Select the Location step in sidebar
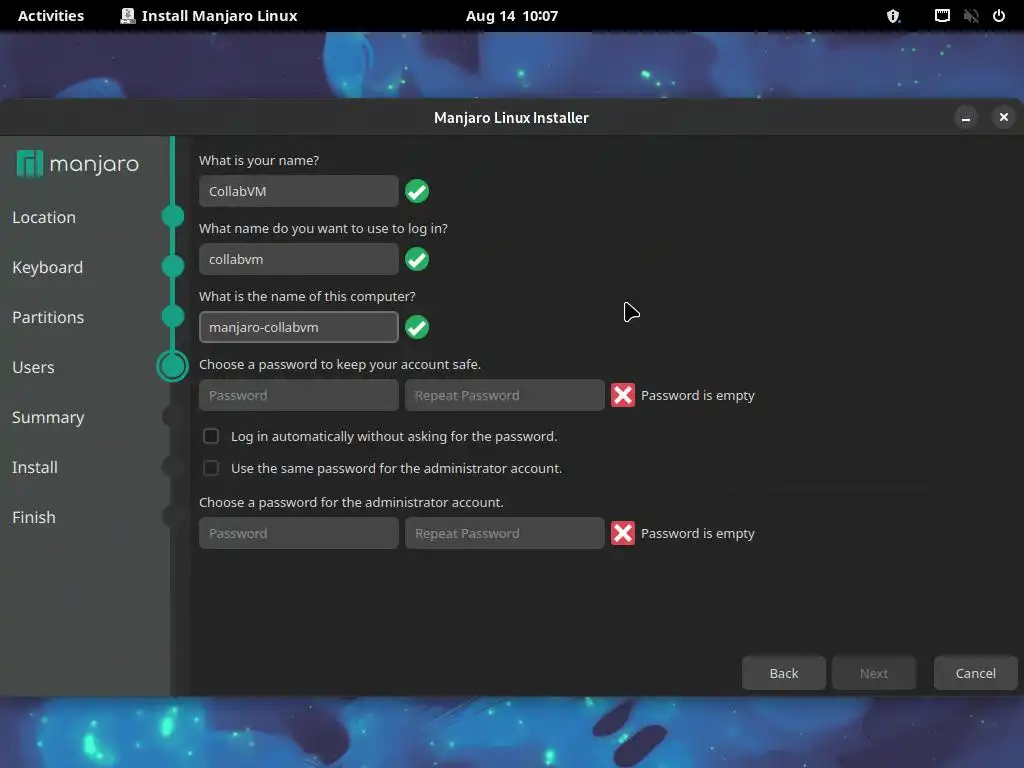This screenshot has height=768, width=1024. point(44,217)
